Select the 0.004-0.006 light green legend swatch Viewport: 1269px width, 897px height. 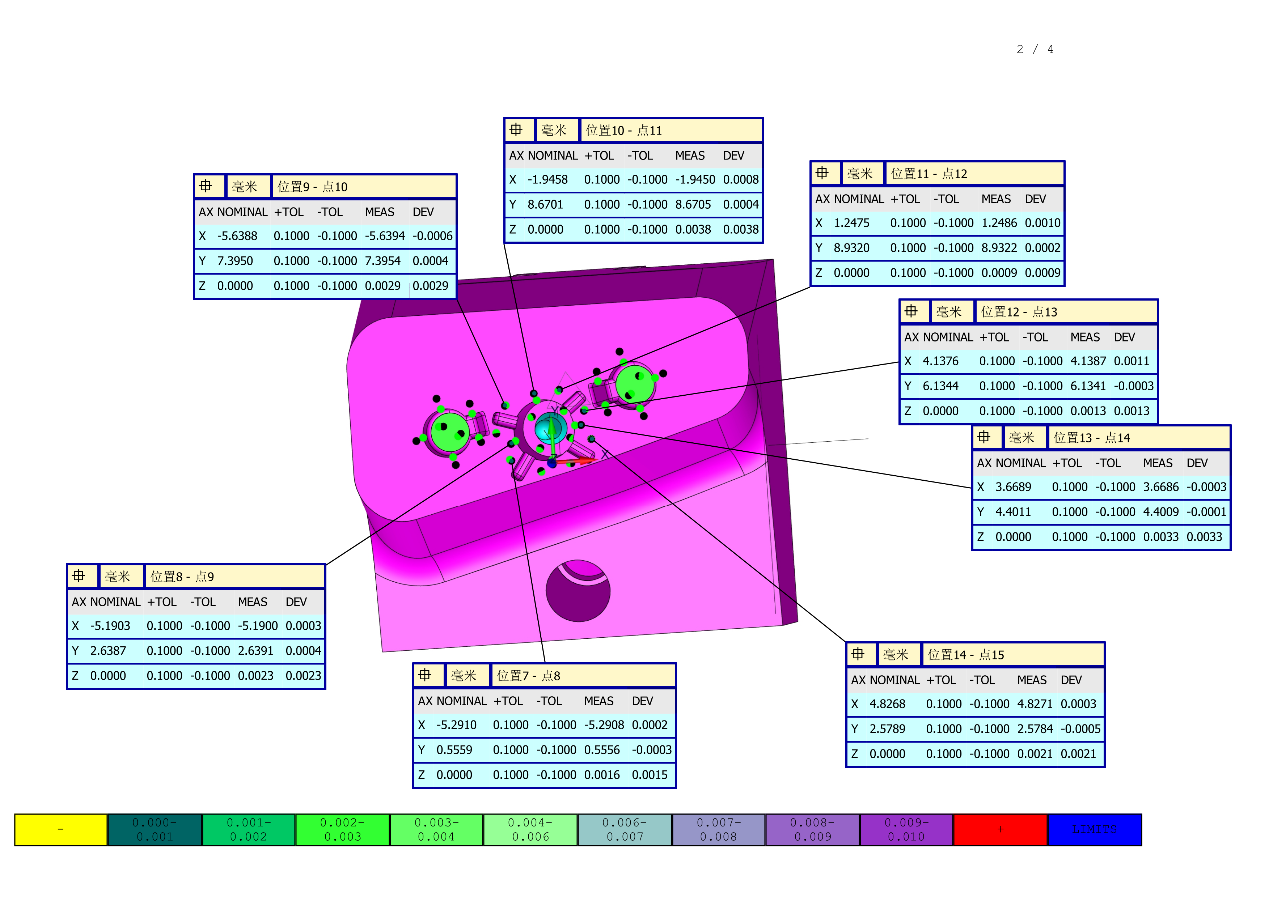(530, 830)
